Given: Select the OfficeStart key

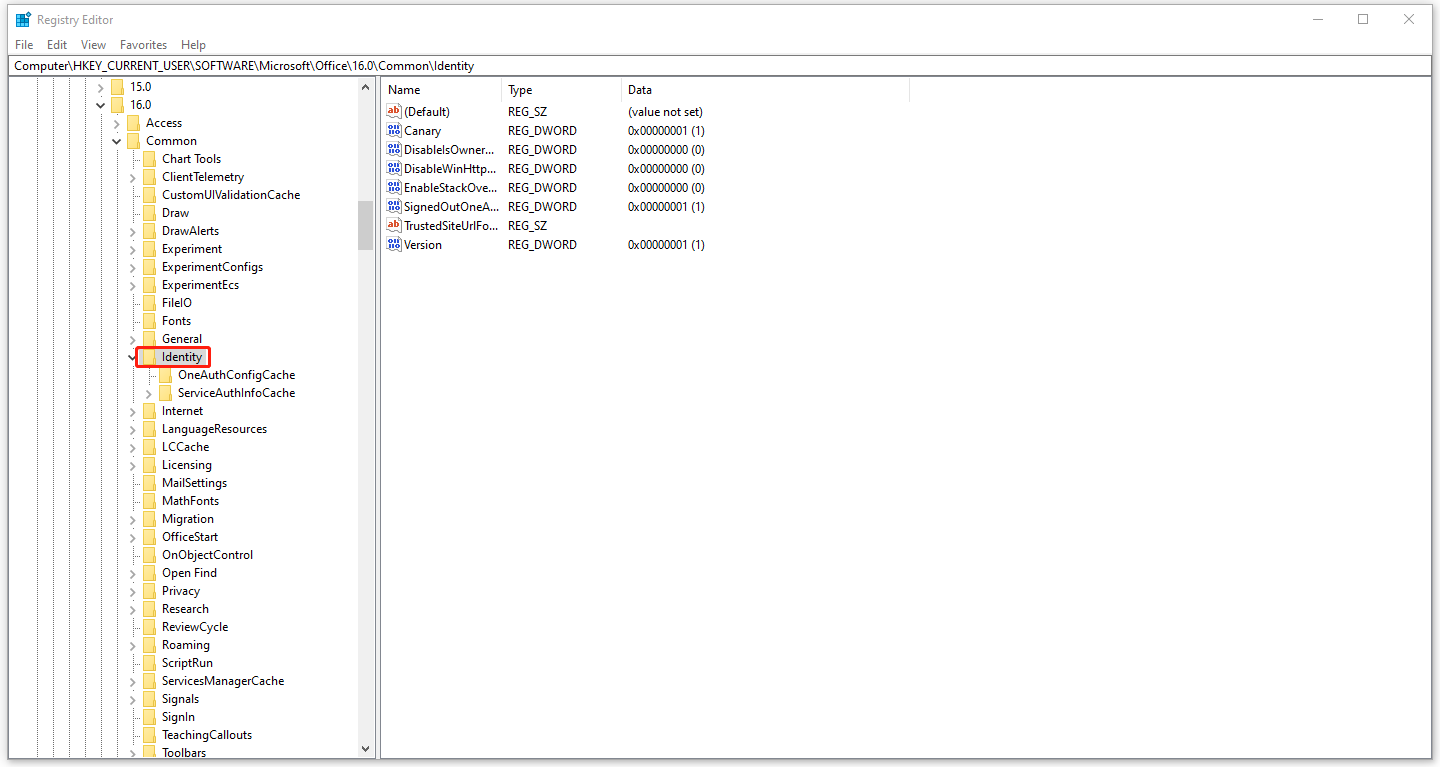Looking at the screenshot, I should pyautogui.click(x=190, y=537).
